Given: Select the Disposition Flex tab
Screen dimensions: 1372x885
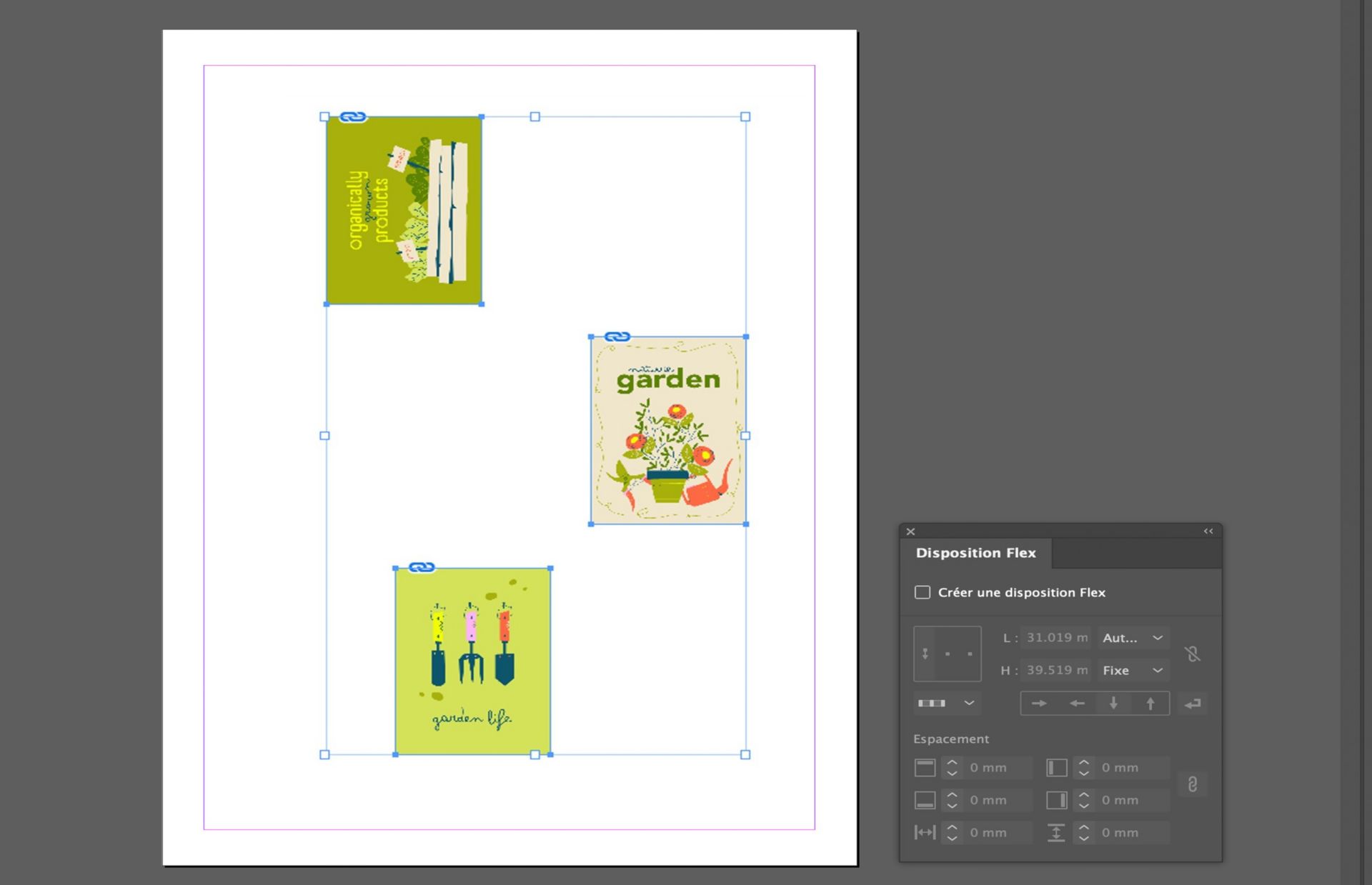Looking at the screenshot, I should pyautogui.click(x=975, y=553).
